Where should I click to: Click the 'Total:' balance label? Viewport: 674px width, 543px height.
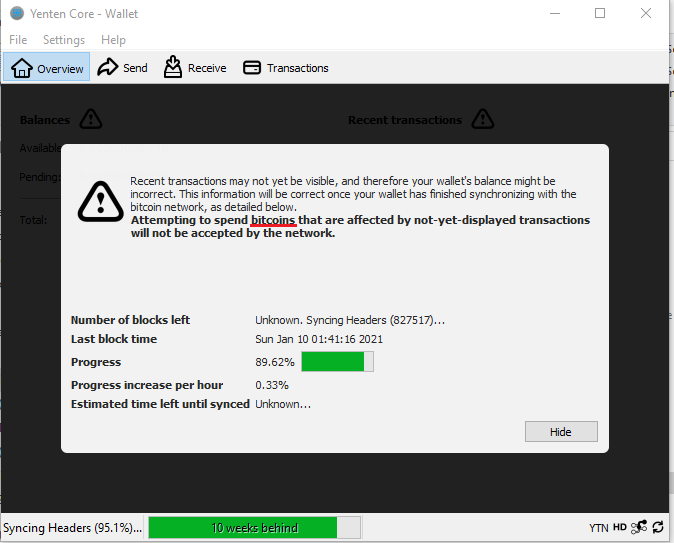[34, 220]
